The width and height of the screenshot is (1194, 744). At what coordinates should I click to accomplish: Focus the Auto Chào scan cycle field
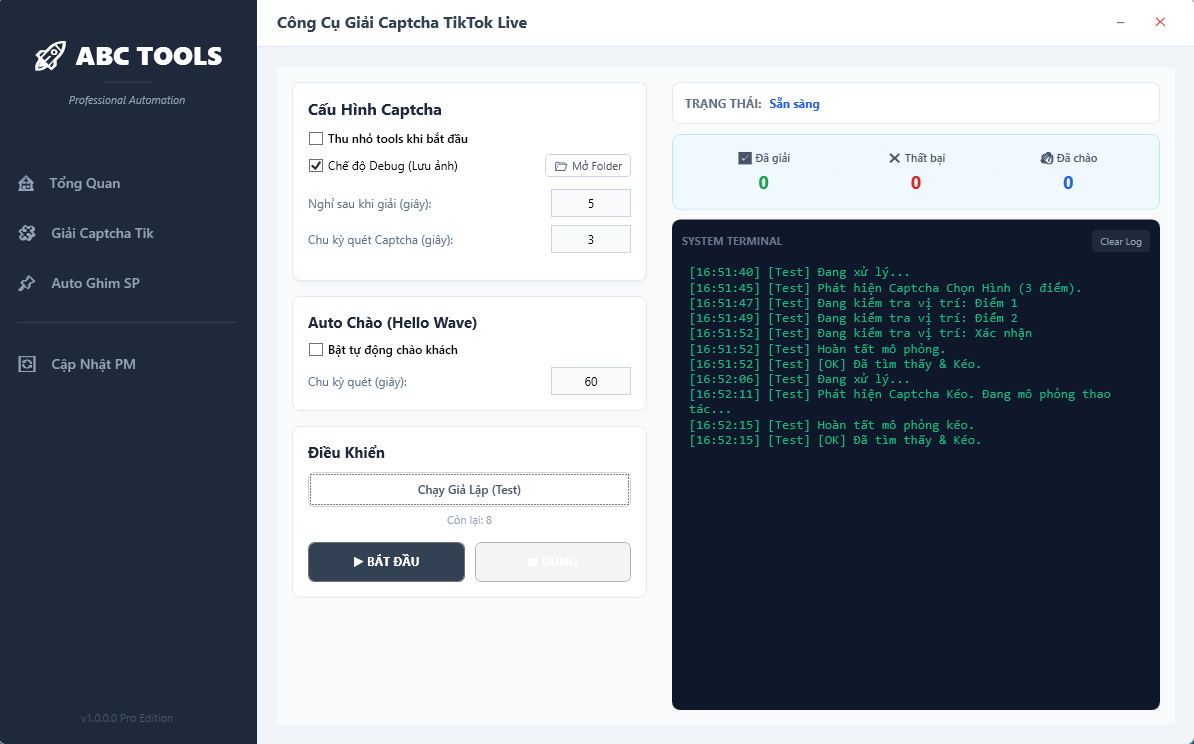[590, 381]
